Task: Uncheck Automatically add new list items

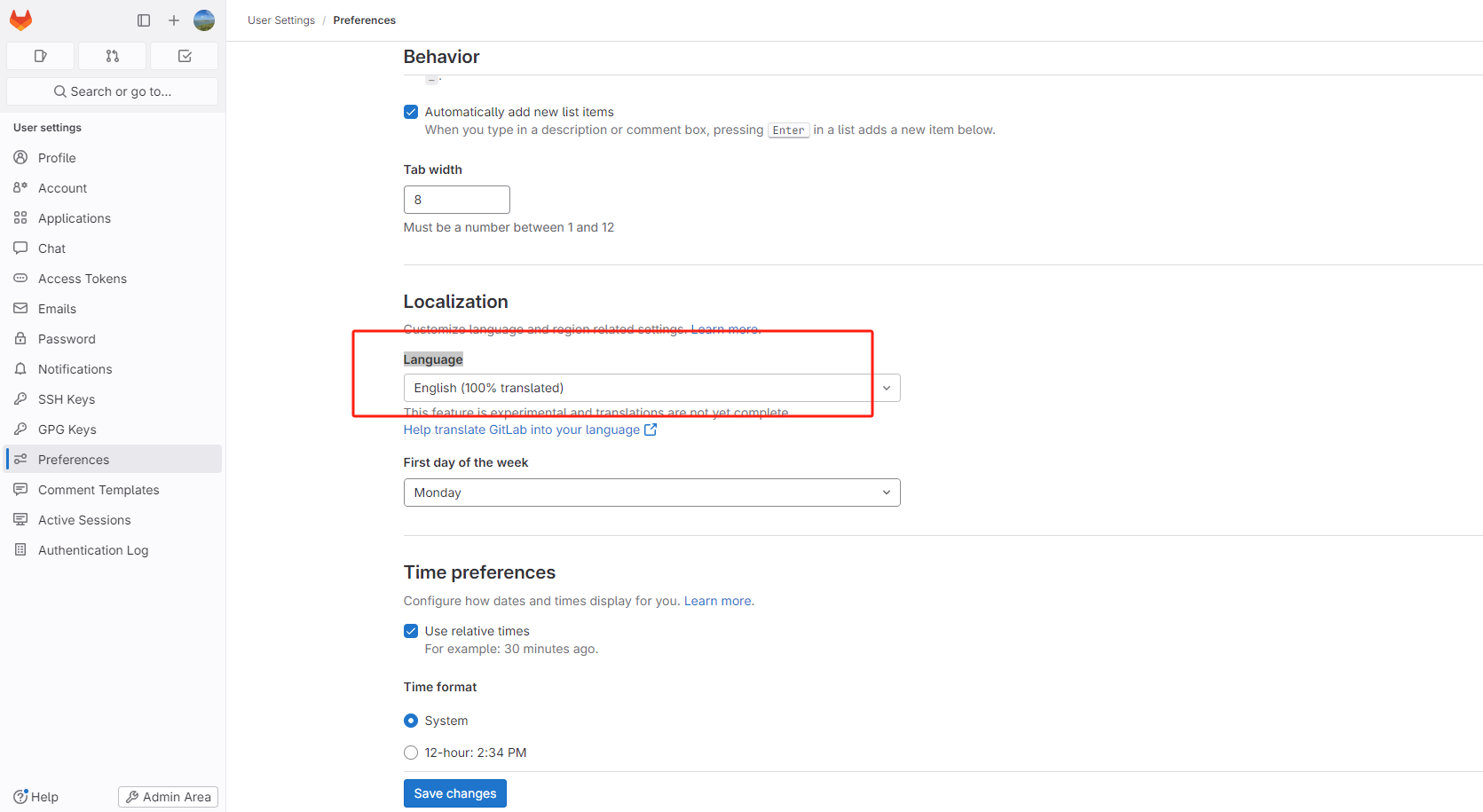Action: click(x=411, y=112)
